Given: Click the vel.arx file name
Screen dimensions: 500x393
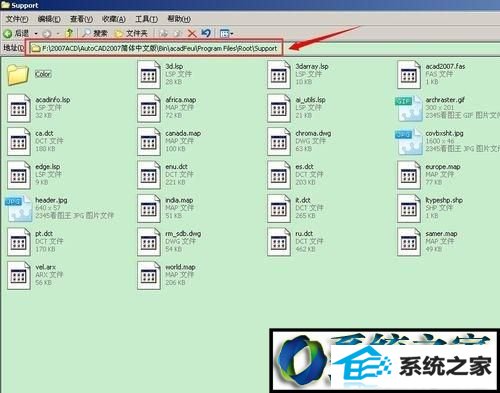Looking at the screenshot, I should pyautogui.click(x=45, y=267).
